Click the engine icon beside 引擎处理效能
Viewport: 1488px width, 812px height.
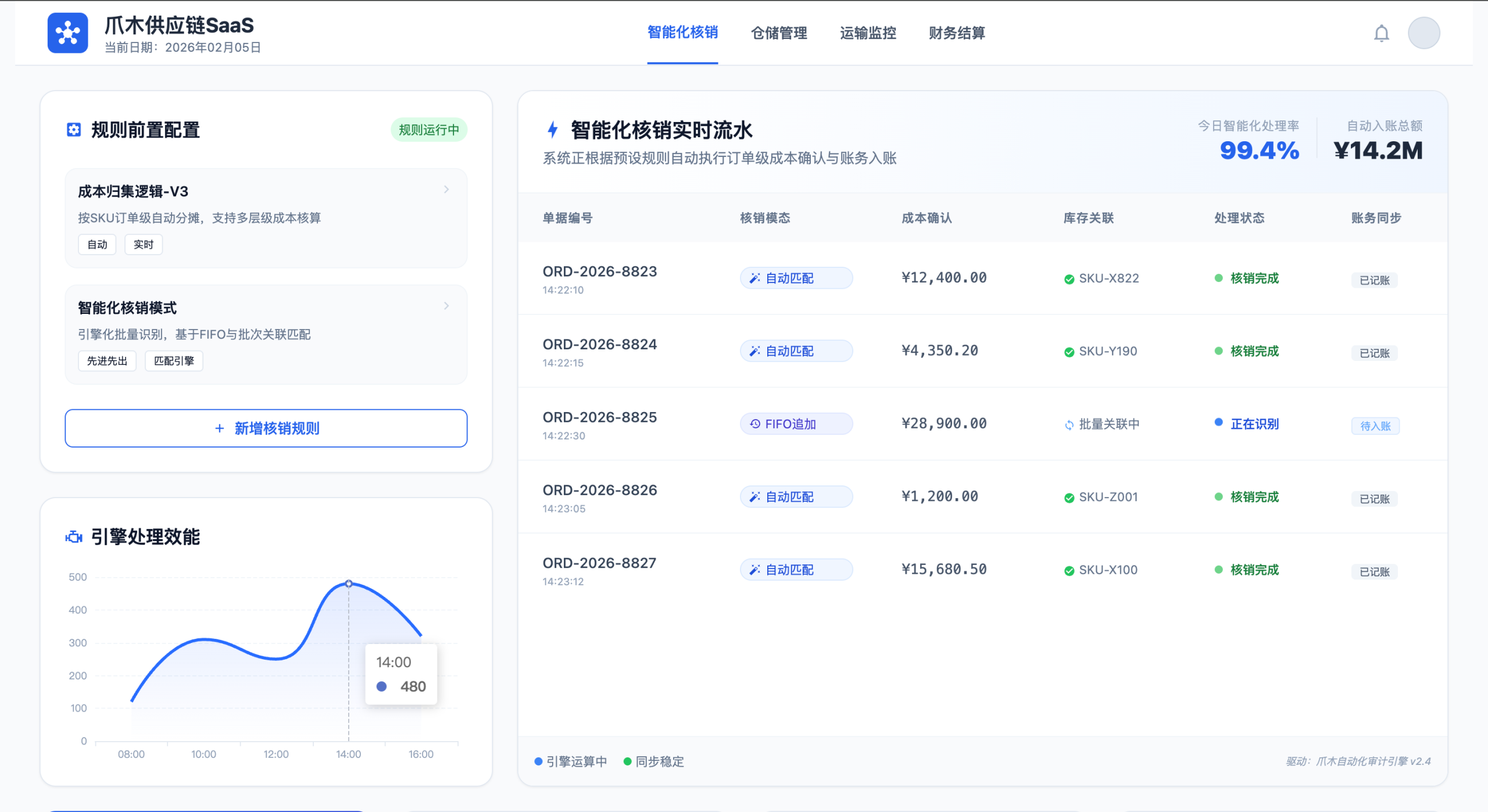pos(74,537)
